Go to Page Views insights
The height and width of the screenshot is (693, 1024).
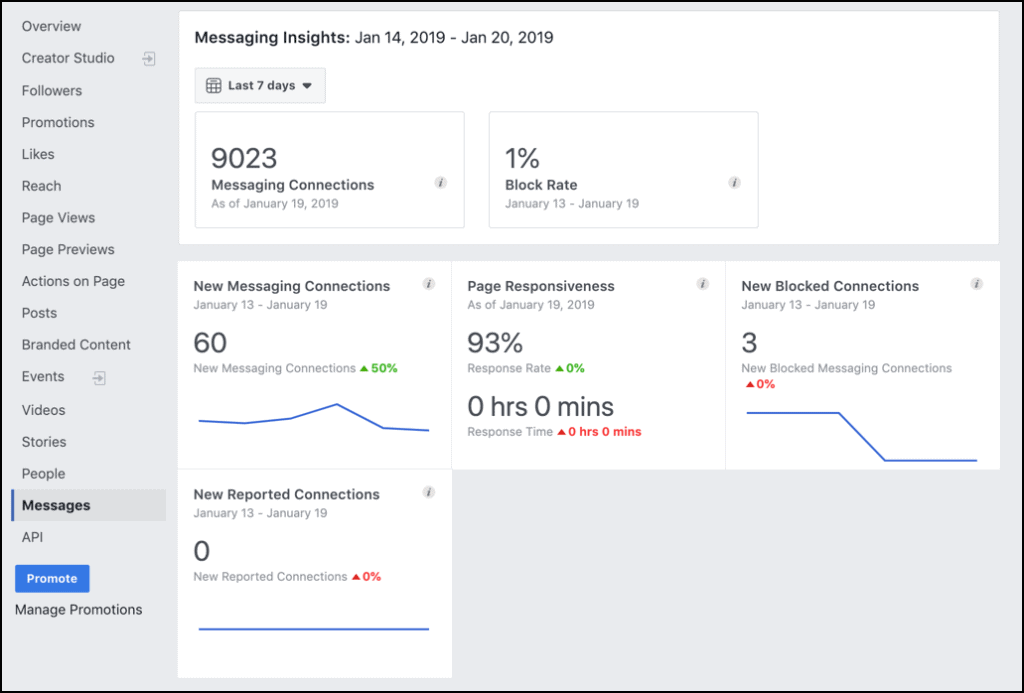58,217
